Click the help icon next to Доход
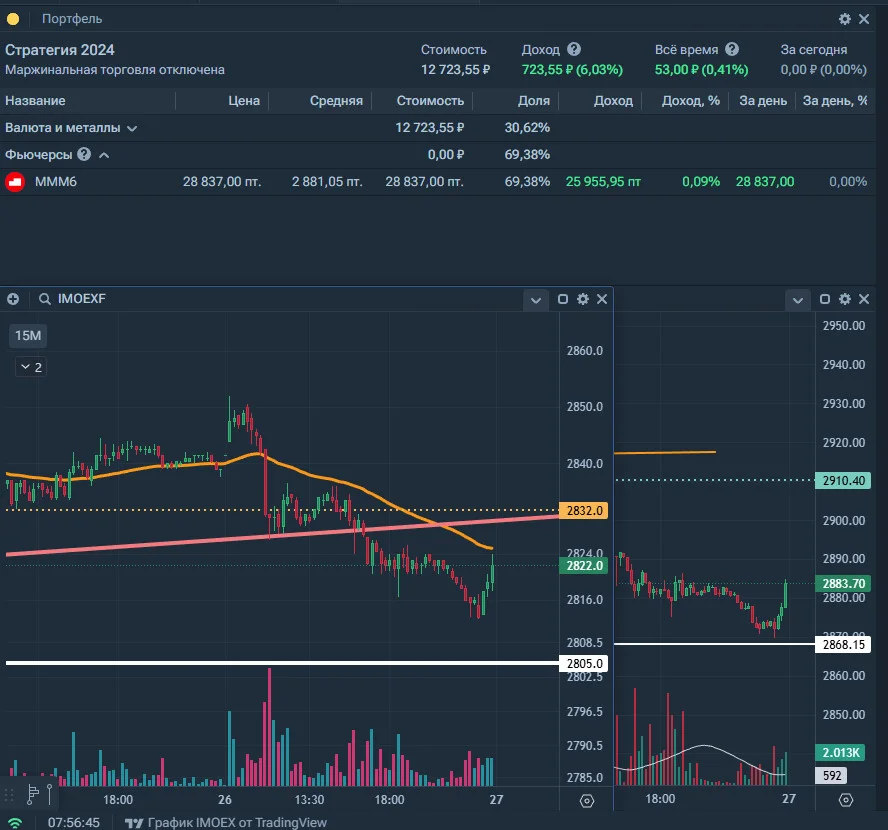Viewport: 888px width, 830px height. 574,49
